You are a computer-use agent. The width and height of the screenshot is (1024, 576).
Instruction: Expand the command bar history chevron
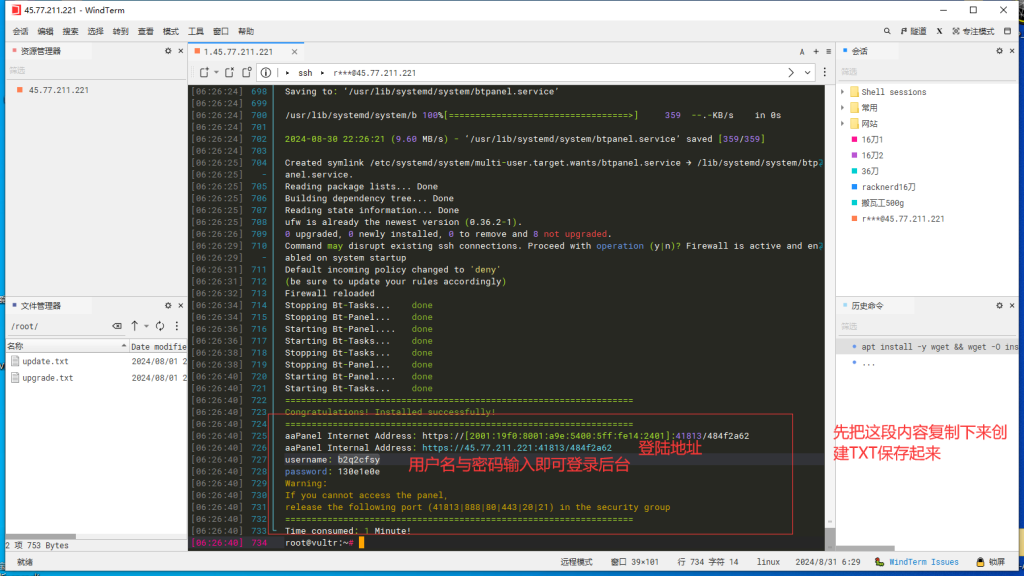click(808, 72)
